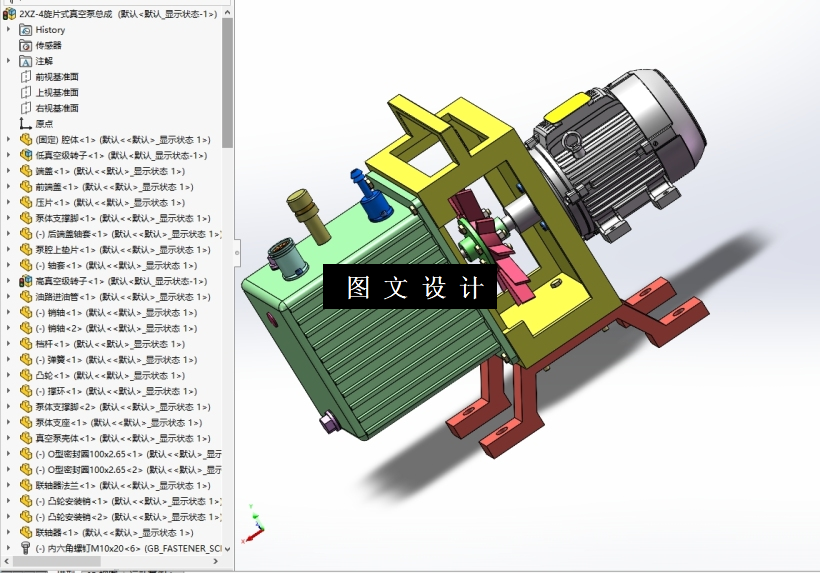The height and width of the screenshot is (573, 820).
Task: Click the right arrow of the tree's horizontal scrollbar
Action: [x=215, y=561]
